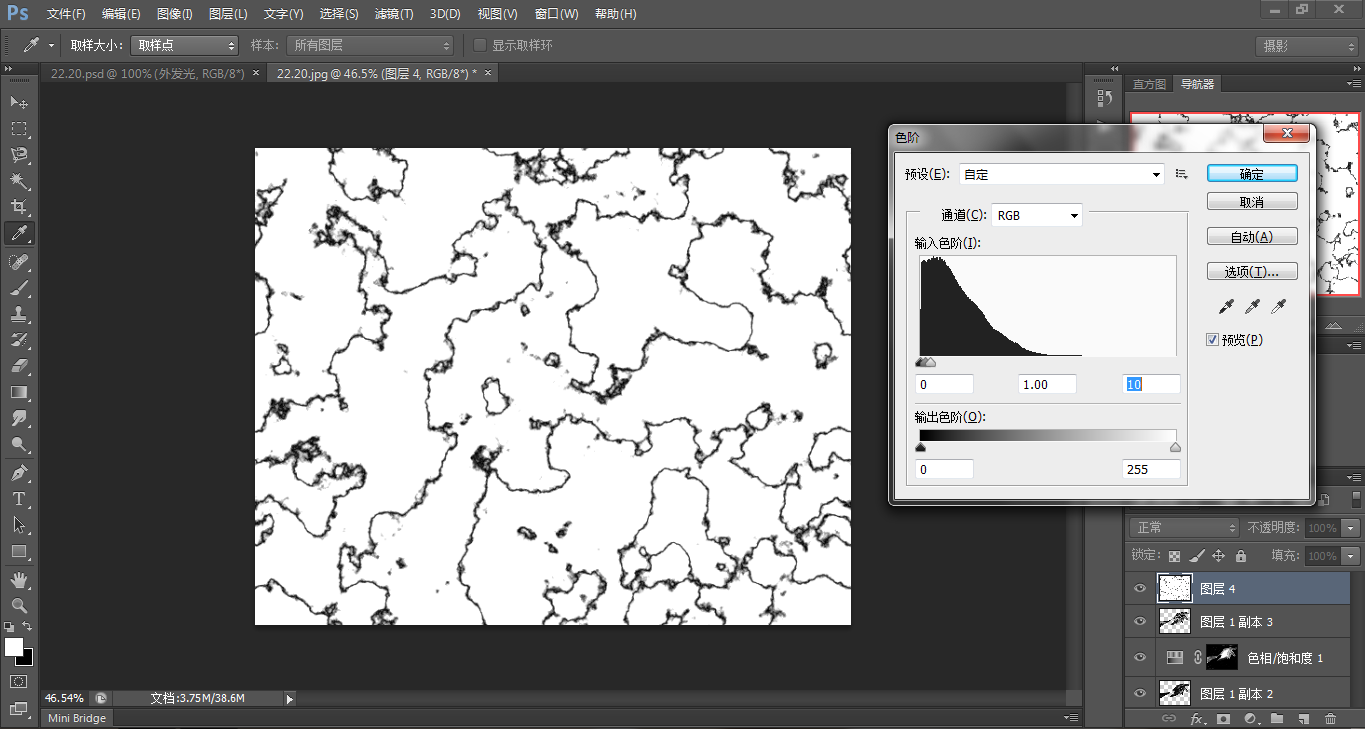Select the Crop tool
This screenshot has height=729, width=1365.
19,207
